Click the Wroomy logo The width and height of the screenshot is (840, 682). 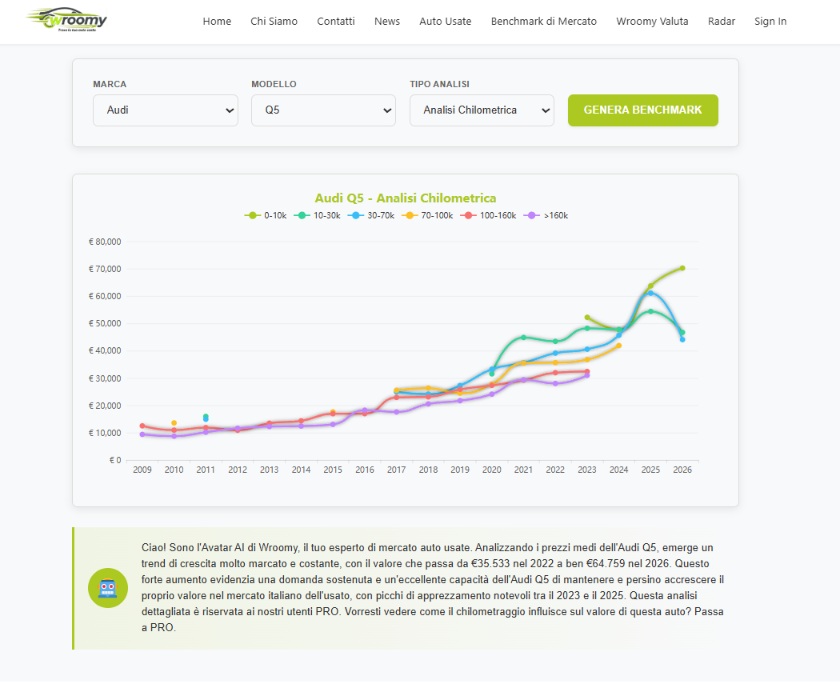[67, 20]
